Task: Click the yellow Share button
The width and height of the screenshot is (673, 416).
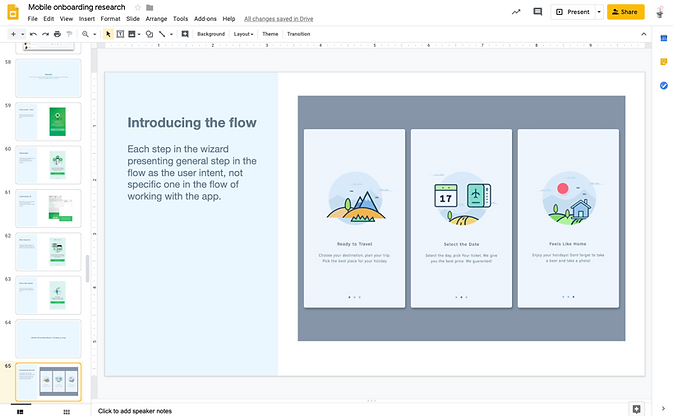Action: coord(625,12)
